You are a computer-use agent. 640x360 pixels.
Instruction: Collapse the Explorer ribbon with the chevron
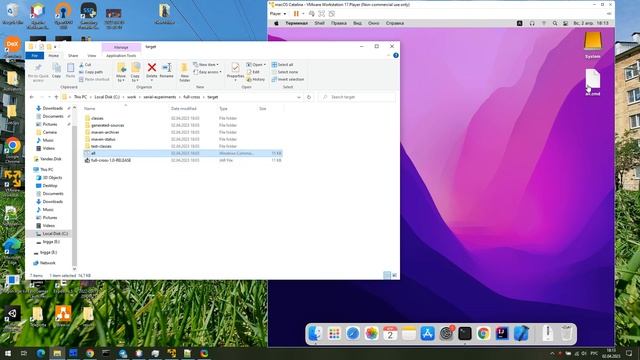click(388, 56)
